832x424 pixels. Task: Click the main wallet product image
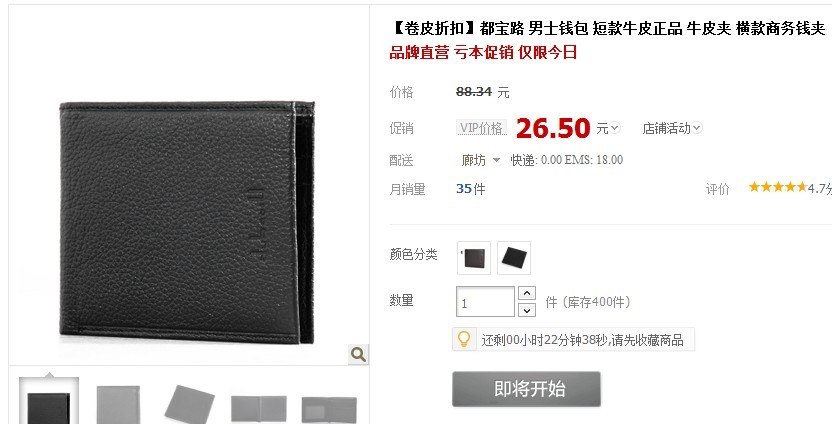187,222
